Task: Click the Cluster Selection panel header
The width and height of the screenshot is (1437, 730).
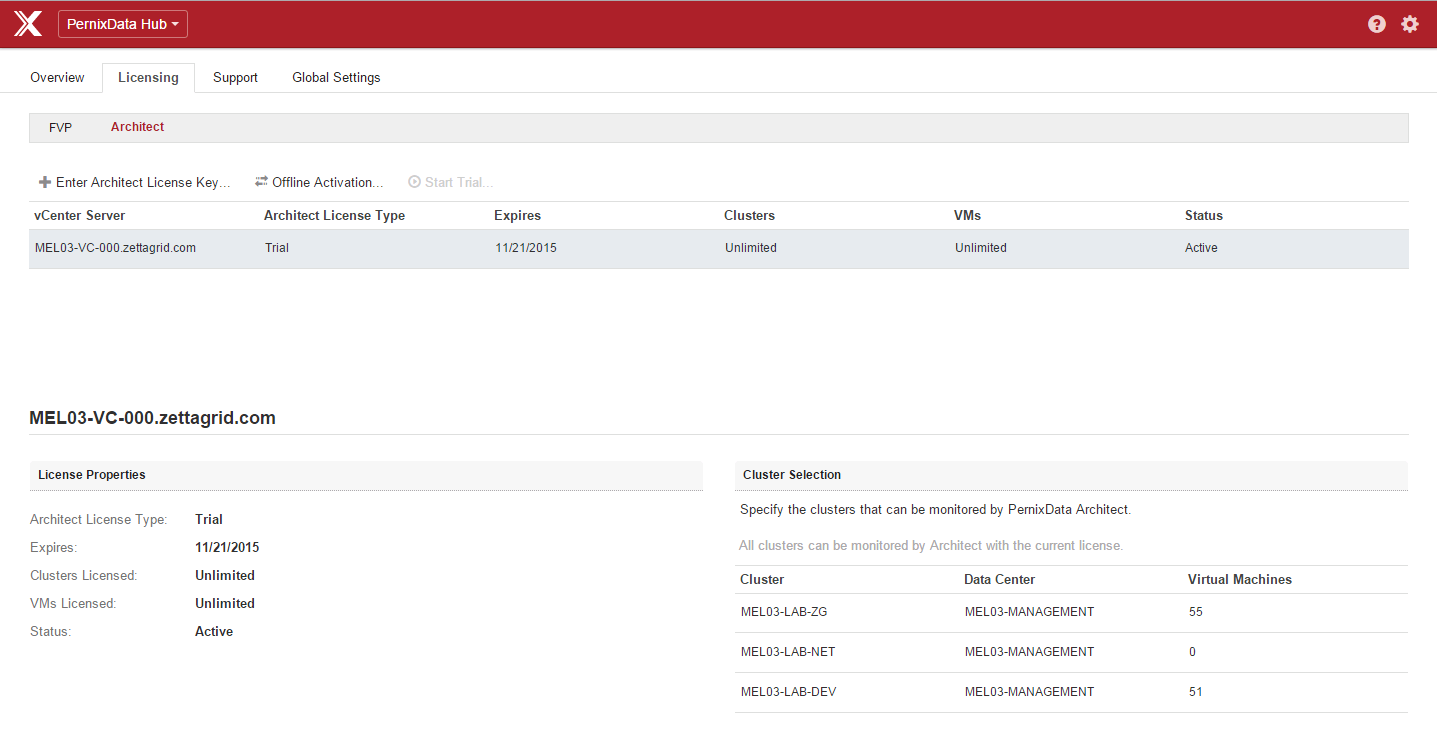Action: pyautogui.click(x=1071, y=475)
